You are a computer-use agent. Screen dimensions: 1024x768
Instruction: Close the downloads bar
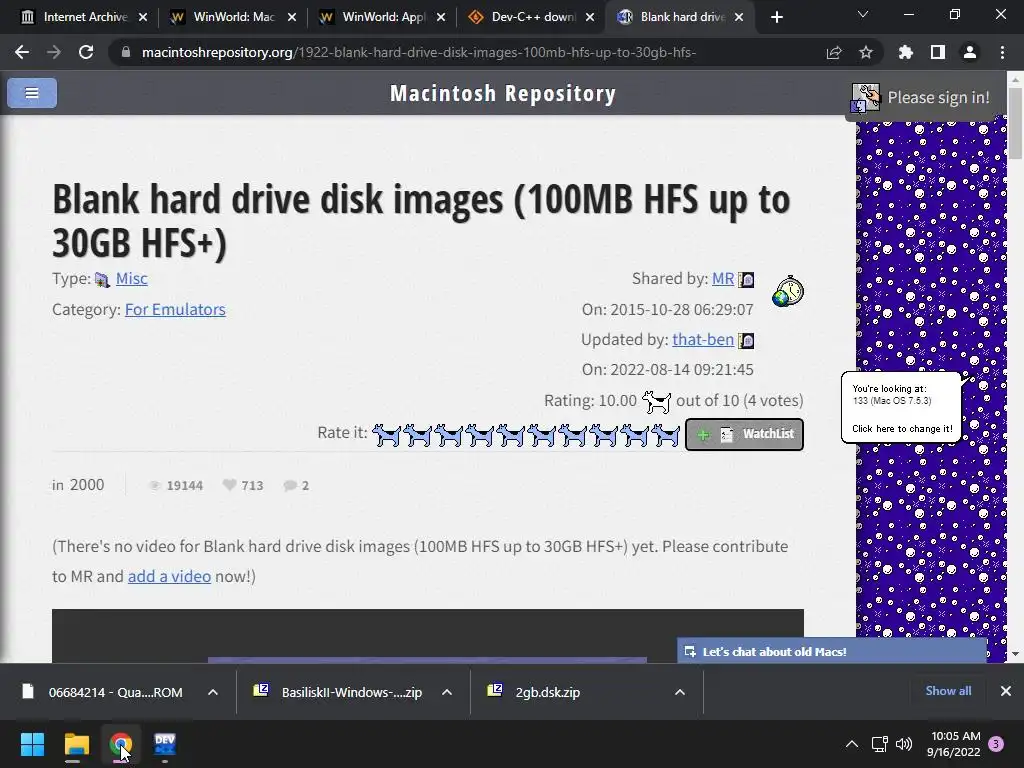point(1006,691)
